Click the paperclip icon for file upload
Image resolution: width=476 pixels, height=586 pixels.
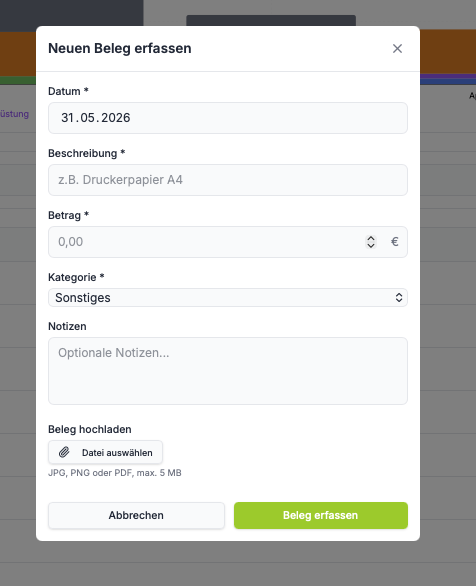[x=64, y=453]
